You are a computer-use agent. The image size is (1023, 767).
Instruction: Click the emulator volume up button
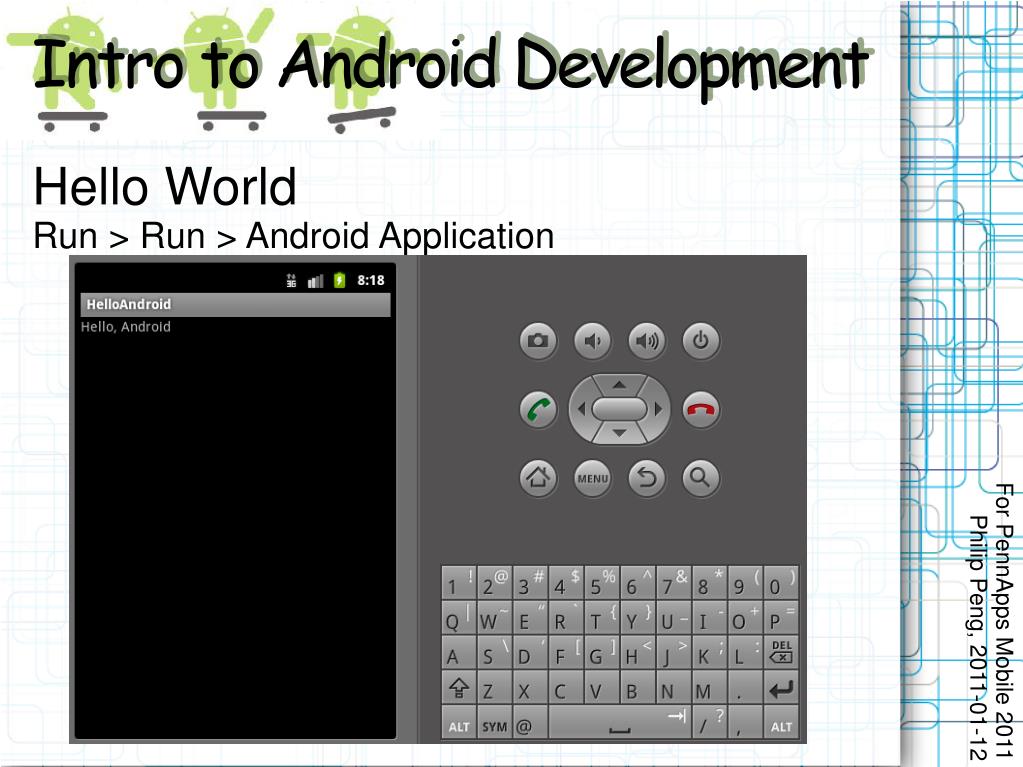pos(647,340)
